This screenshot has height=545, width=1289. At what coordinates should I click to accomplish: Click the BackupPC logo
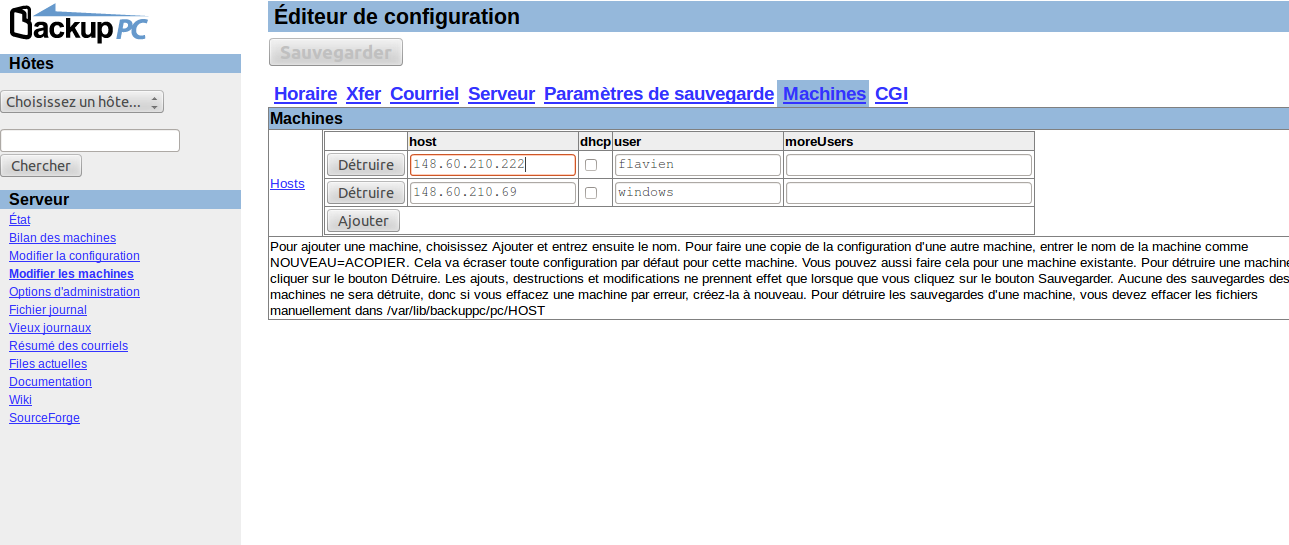click(78, 24)
